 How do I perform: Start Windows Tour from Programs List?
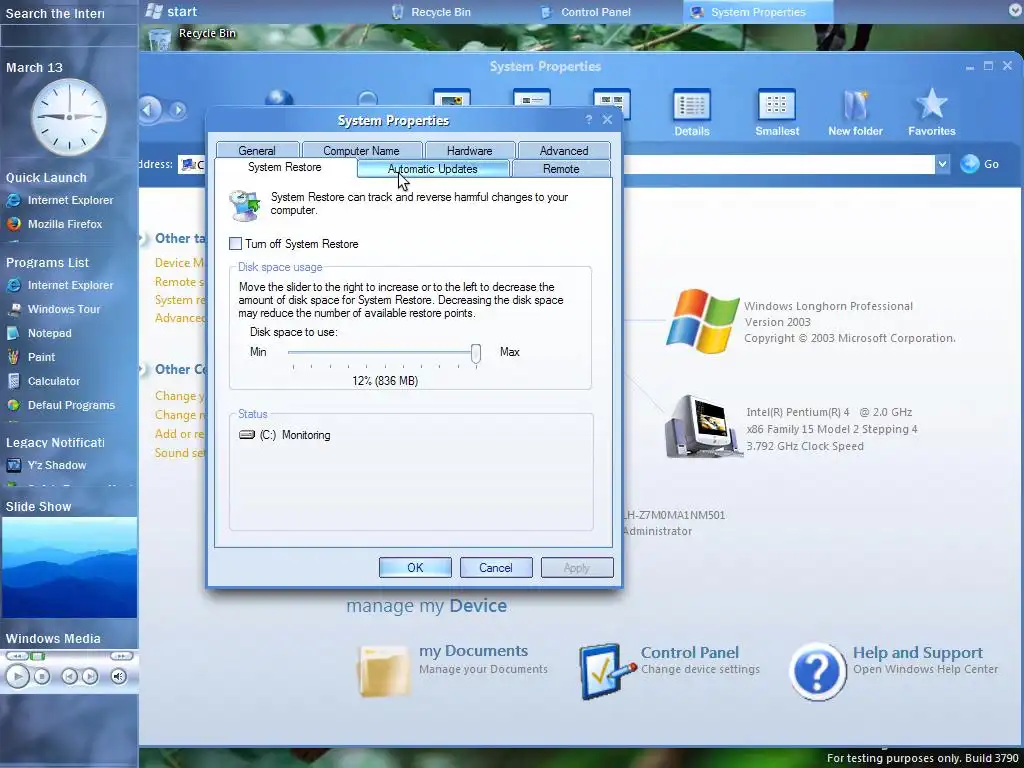pyautogui.click(x=54, y=309)
